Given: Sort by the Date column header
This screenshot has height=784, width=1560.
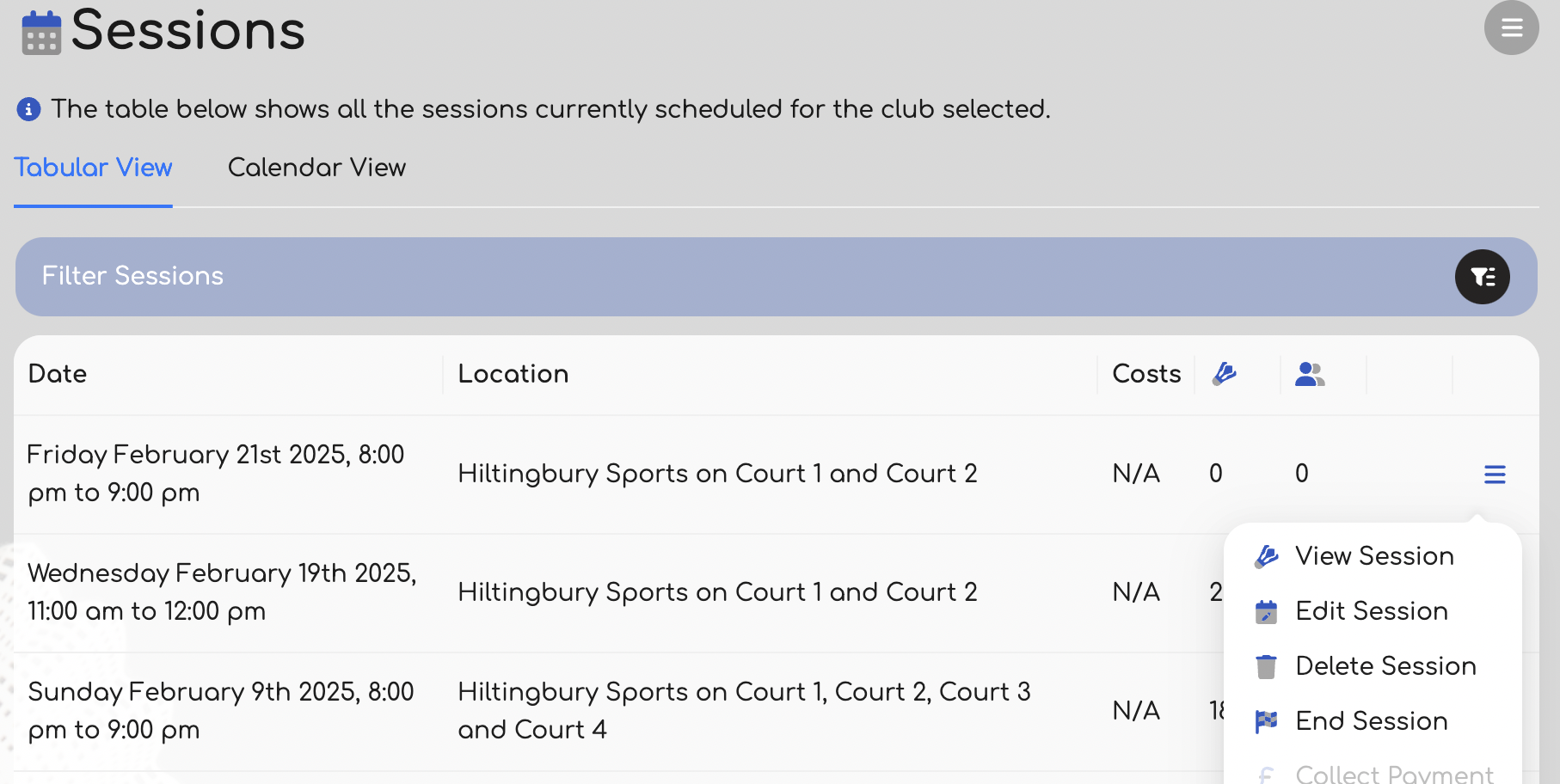Looking at the screenshot, I should [x=58, y=374].
